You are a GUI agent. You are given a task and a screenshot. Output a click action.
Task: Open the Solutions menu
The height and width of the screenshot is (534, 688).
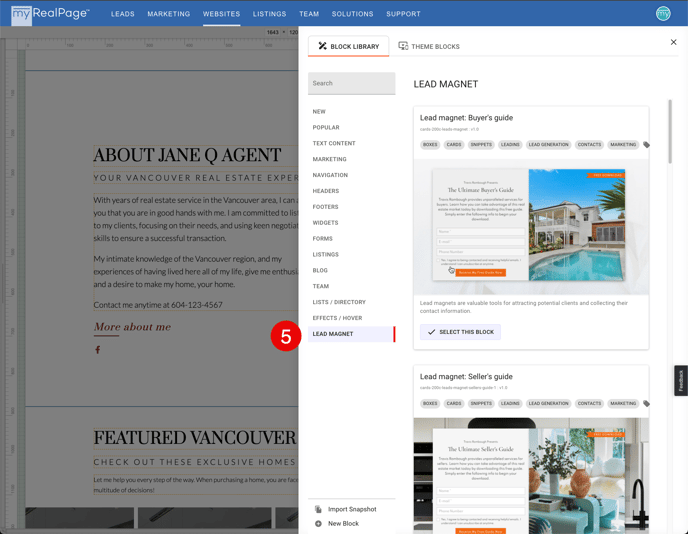352,14
